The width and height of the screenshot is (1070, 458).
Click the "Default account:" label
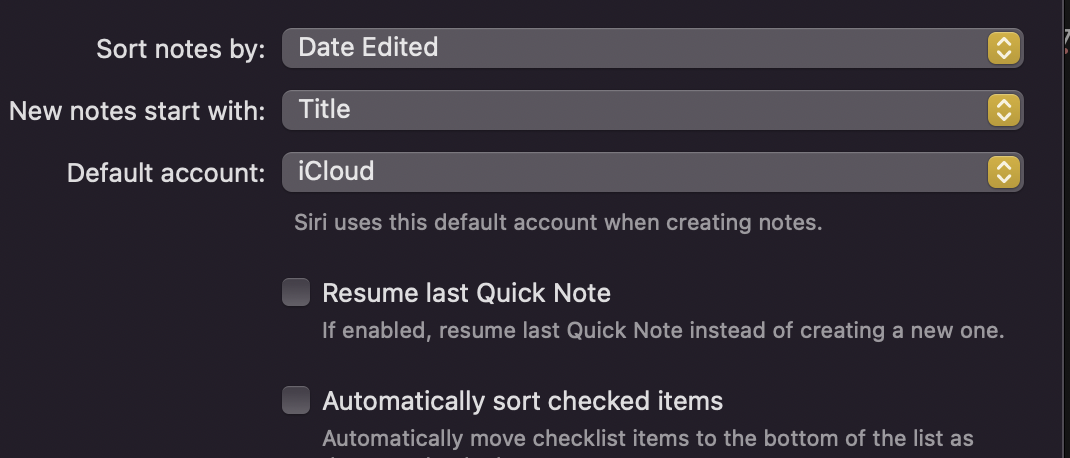click(x=166, y=173)
